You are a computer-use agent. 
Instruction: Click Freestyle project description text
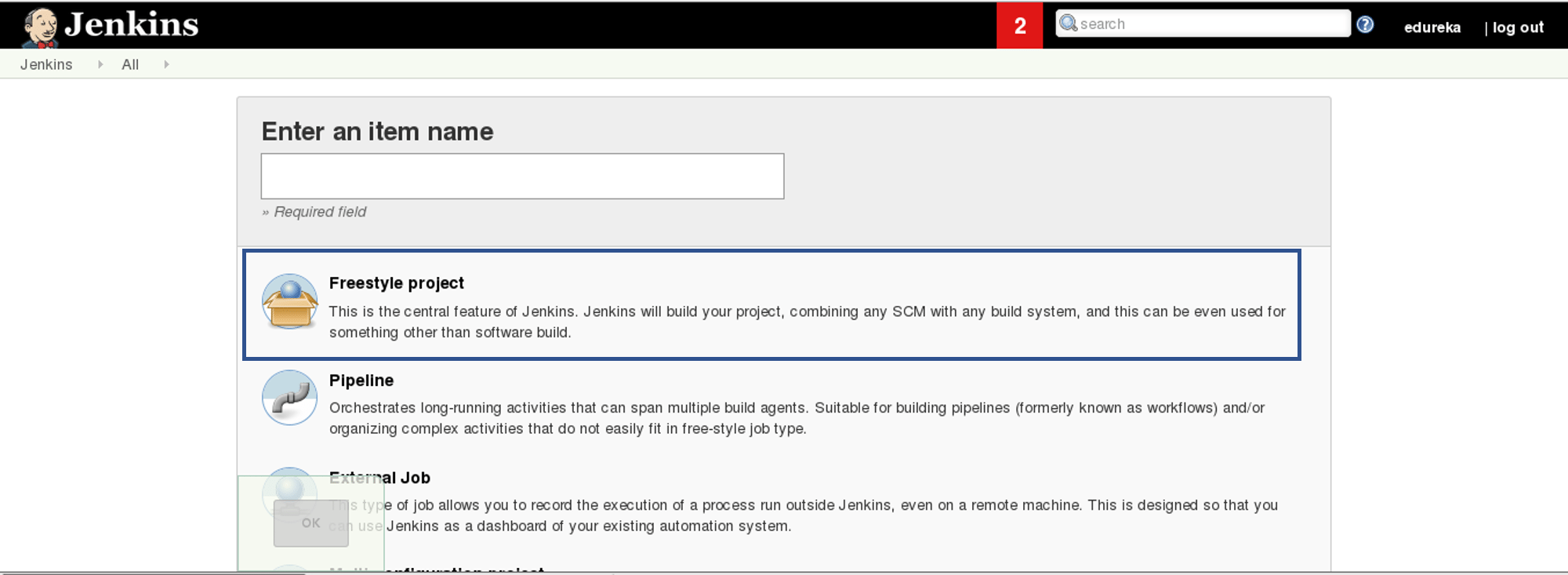(807, 322)
